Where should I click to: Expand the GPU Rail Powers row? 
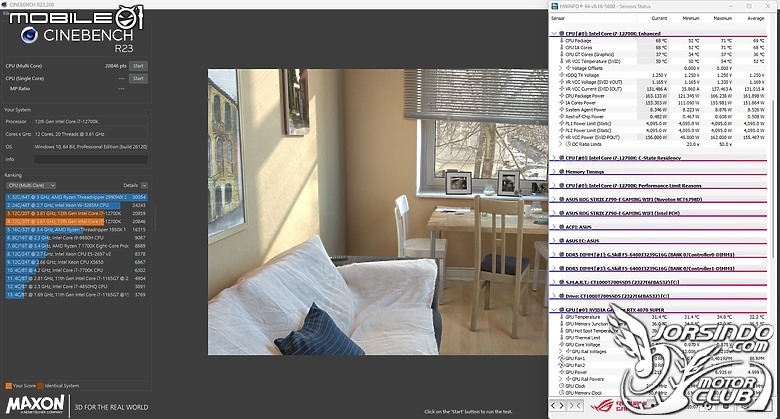(561, 379)
